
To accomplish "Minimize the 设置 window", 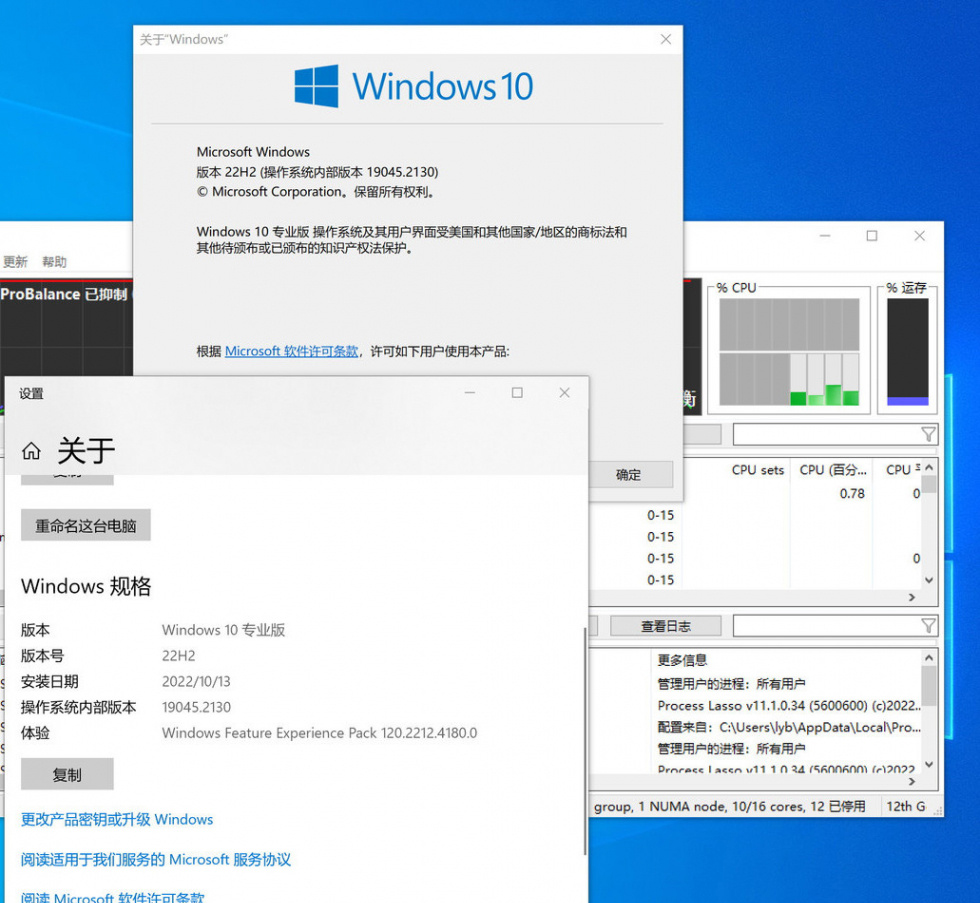I will 470,392.
